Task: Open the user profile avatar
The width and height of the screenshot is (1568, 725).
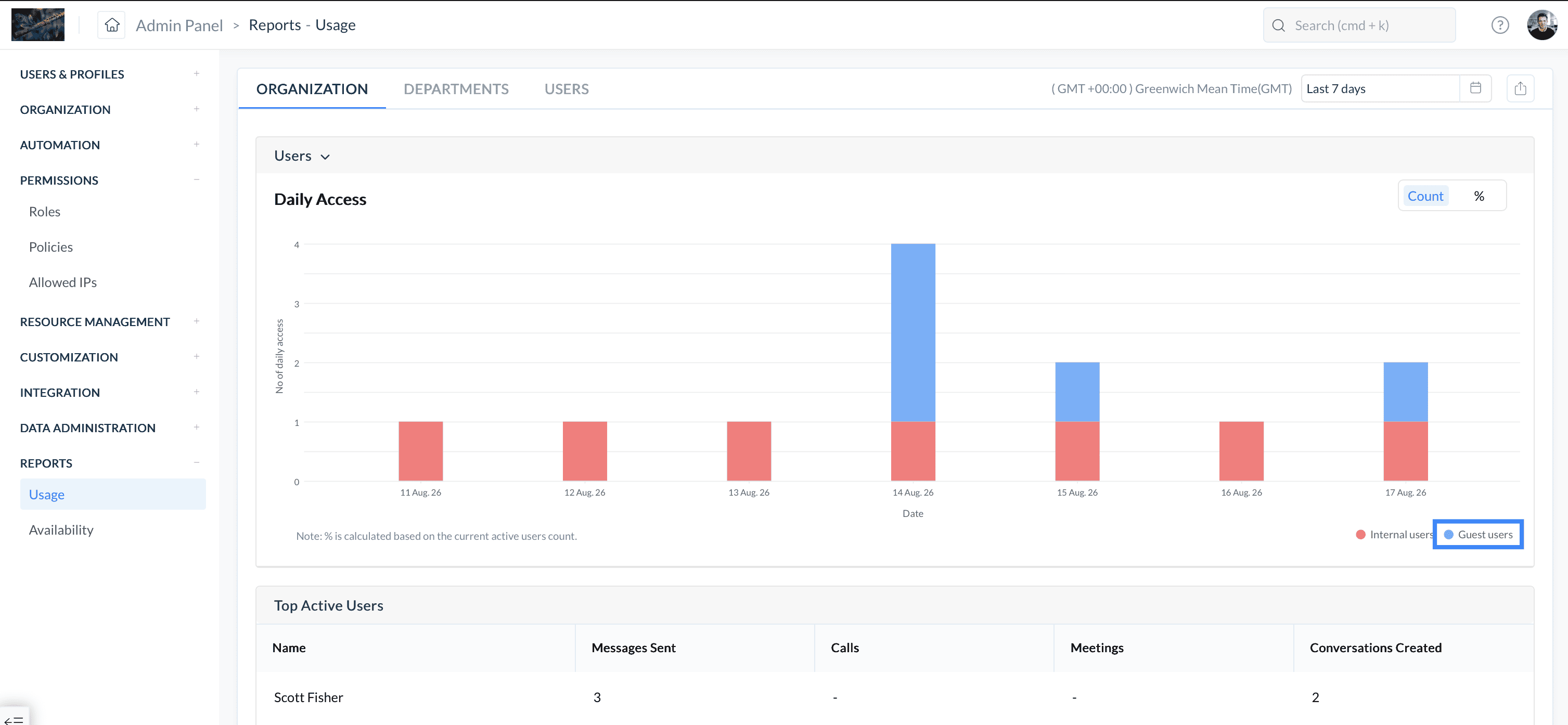Action: click(x=1542, y=25)
